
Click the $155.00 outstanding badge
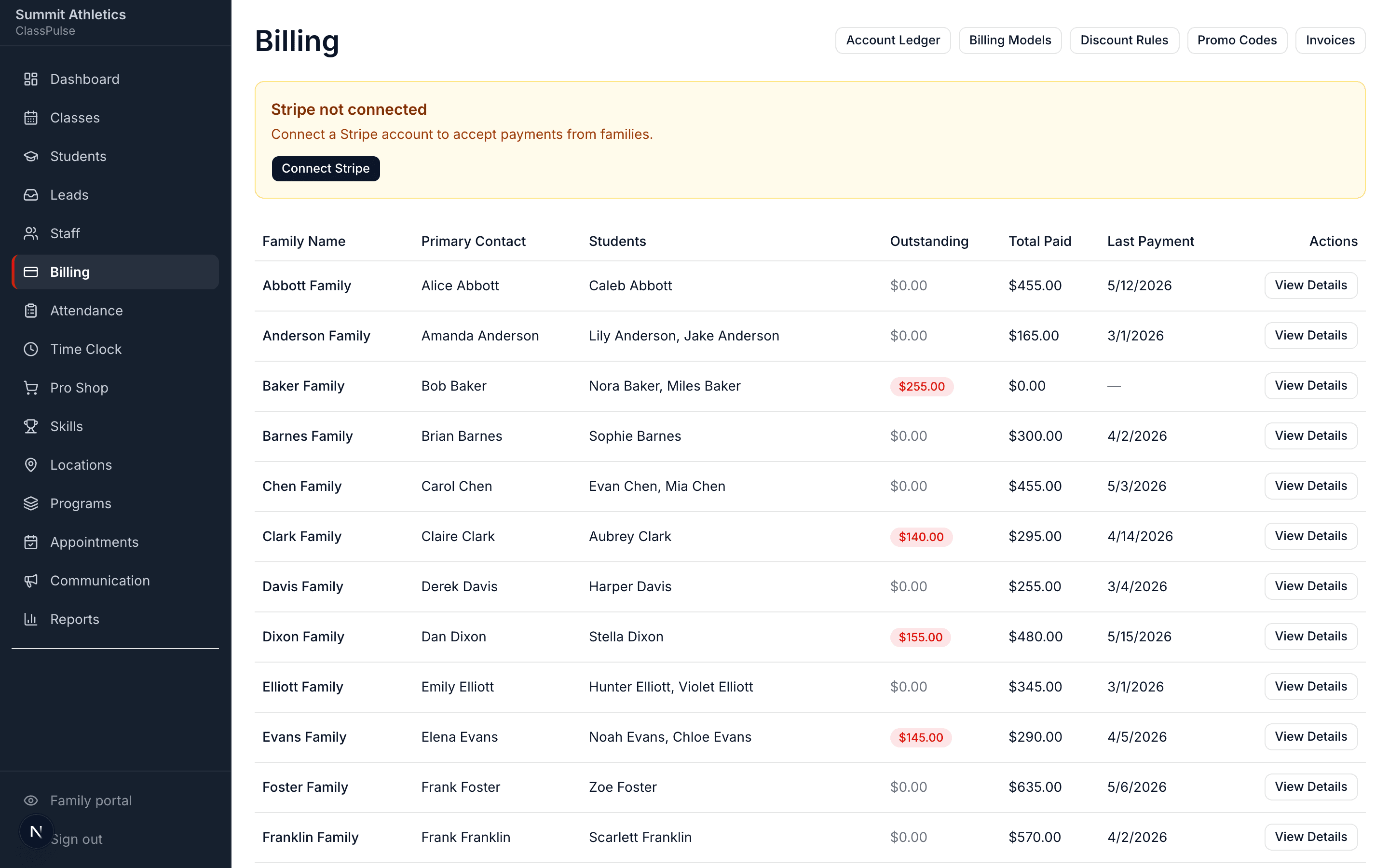920,637
